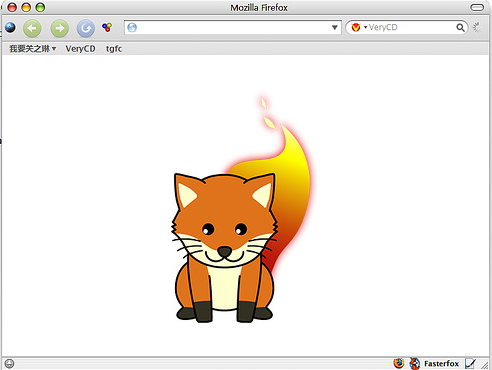Go back with the green left arrow

coord(32,28)
